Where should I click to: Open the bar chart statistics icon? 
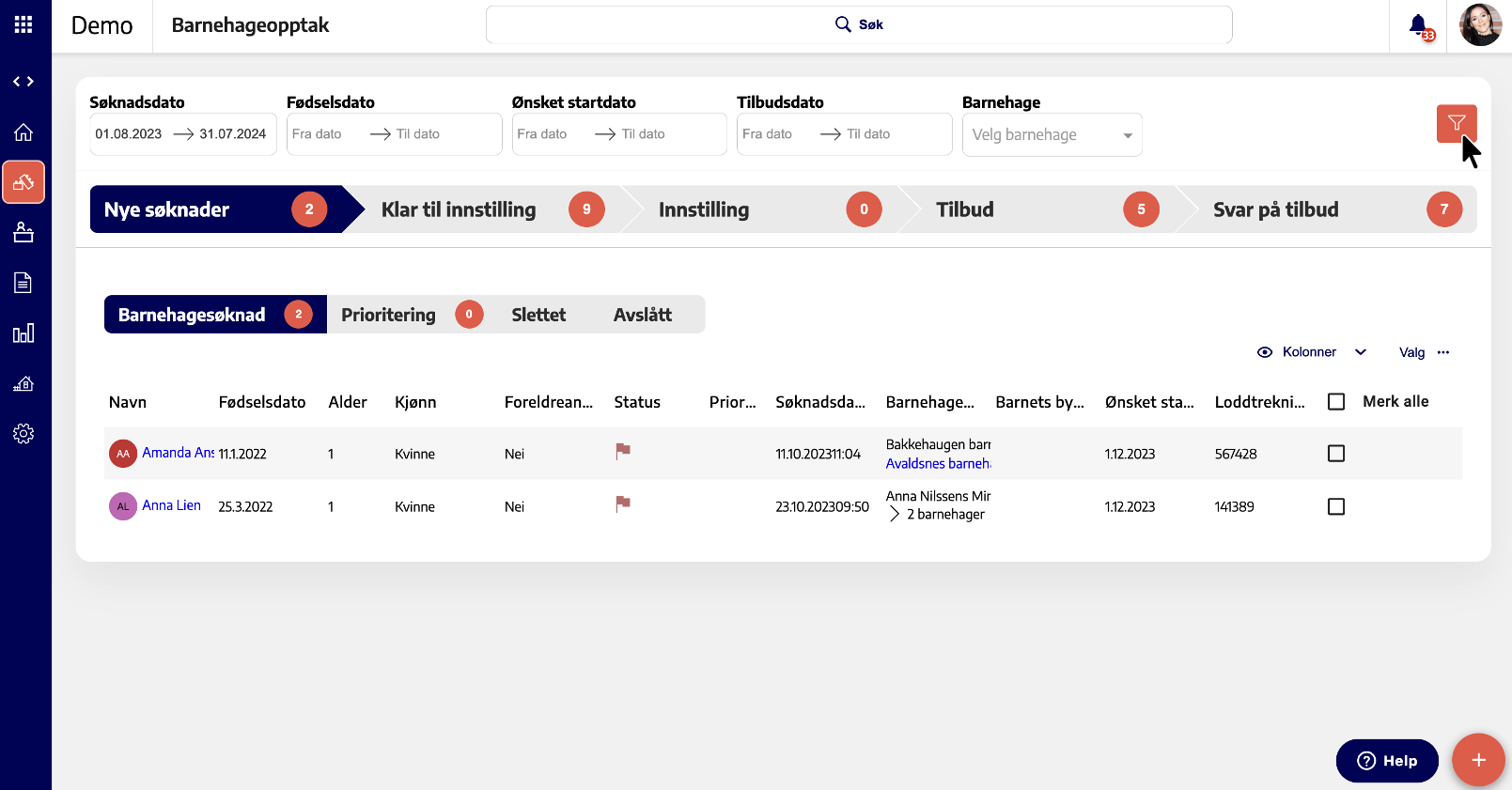pyautogui.click(x=23, y=333)
